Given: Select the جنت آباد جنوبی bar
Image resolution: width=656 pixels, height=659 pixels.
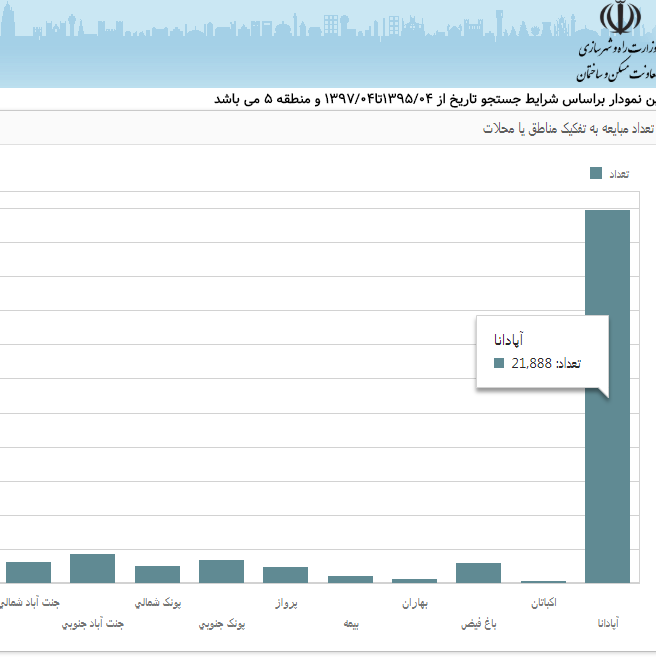Looking at the screenshot, I should click(92, 567).
